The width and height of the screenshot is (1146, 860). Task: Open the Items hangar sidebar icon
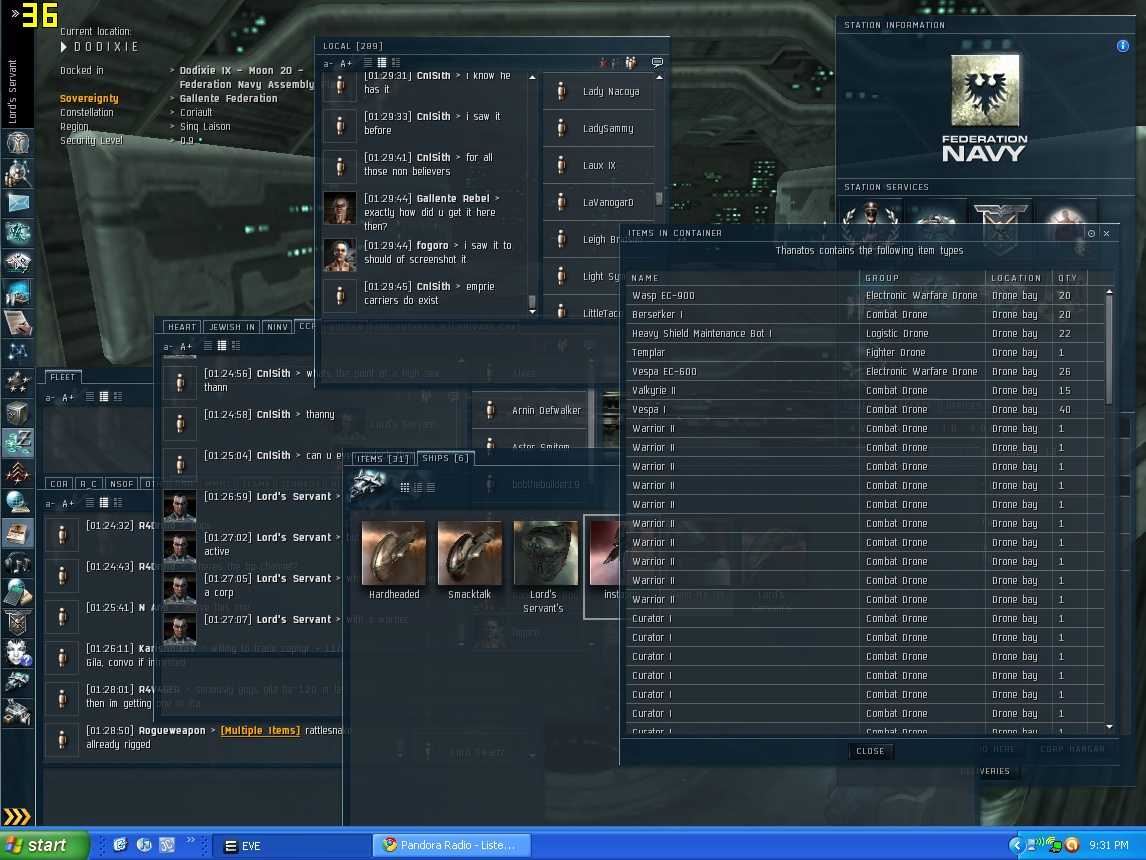coord(18,712)
